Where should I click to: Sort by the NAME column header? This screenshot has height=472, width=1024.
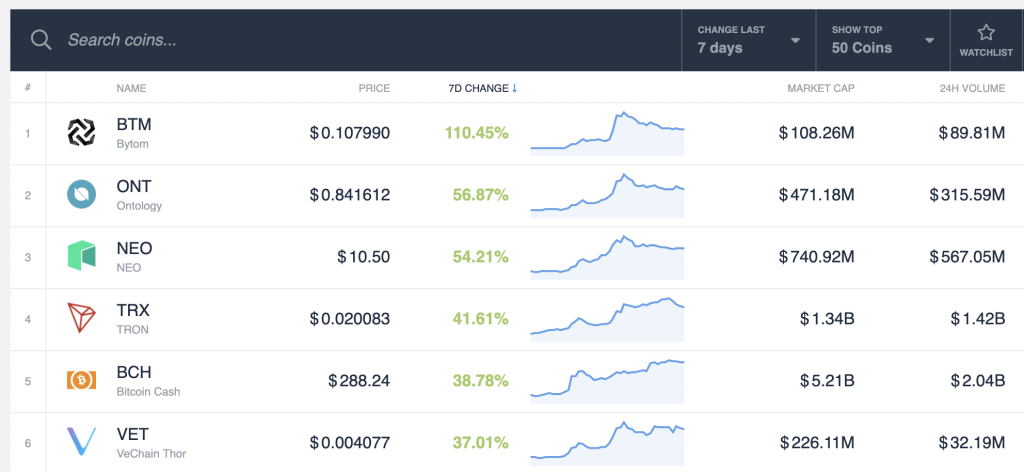coord(131,88)
